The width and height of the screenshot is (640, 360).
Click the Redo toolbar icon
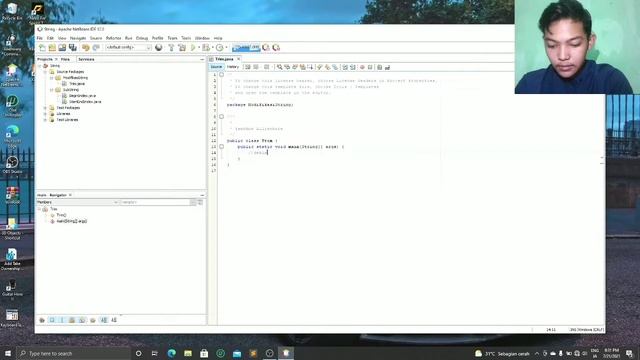click(96, 48)
